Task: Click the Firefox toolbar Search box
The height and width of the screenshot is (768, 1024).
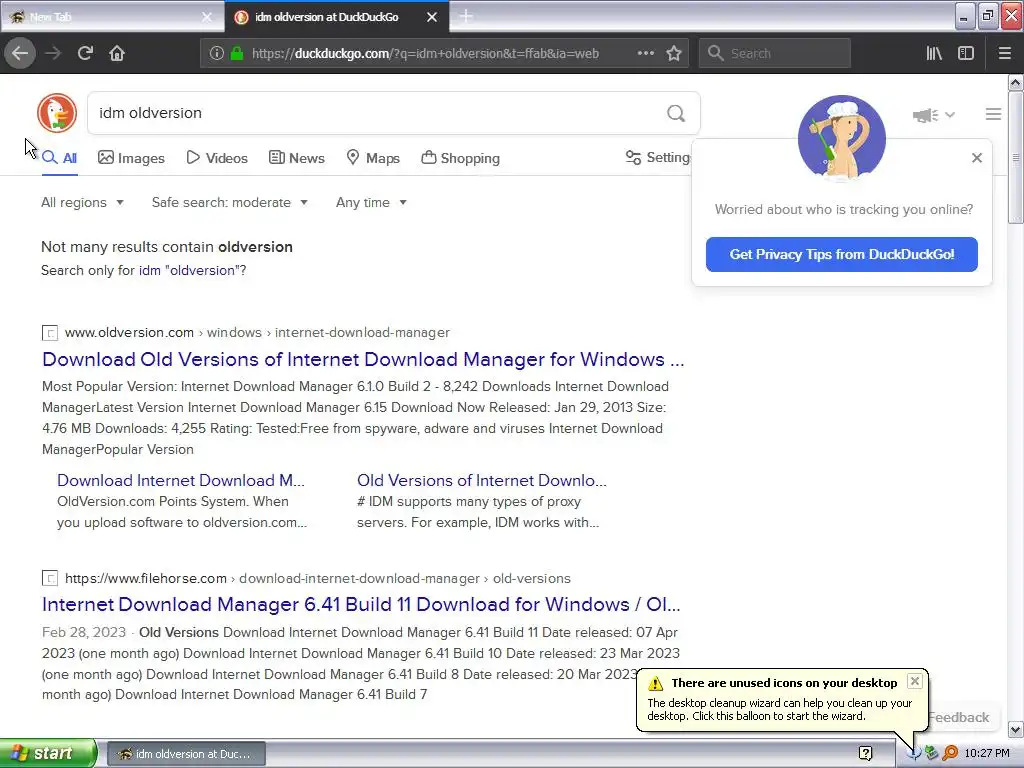Action: (775, 54)
